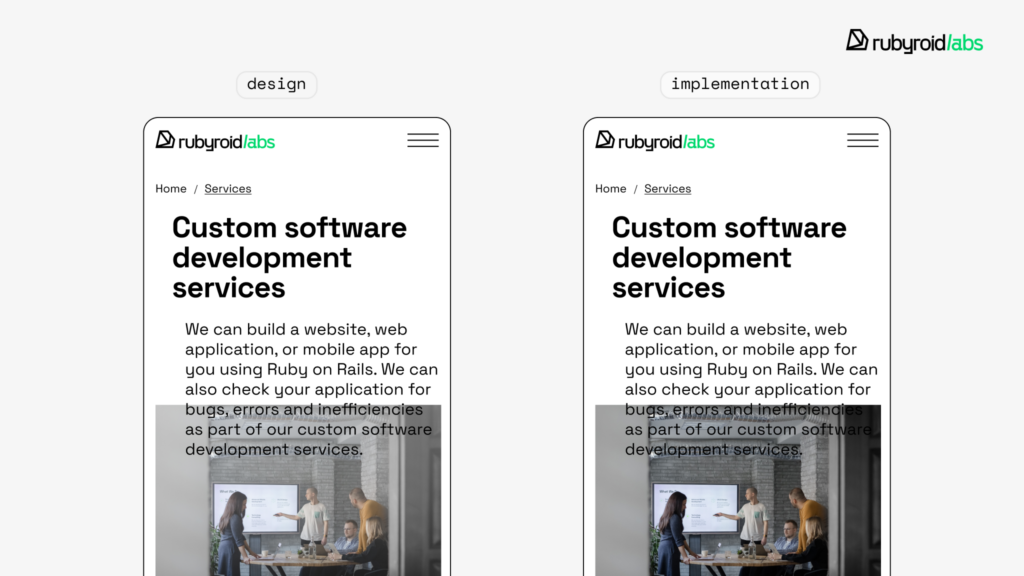Click "Custom software development services" heading in design mockup

click(x=289, y=258)
